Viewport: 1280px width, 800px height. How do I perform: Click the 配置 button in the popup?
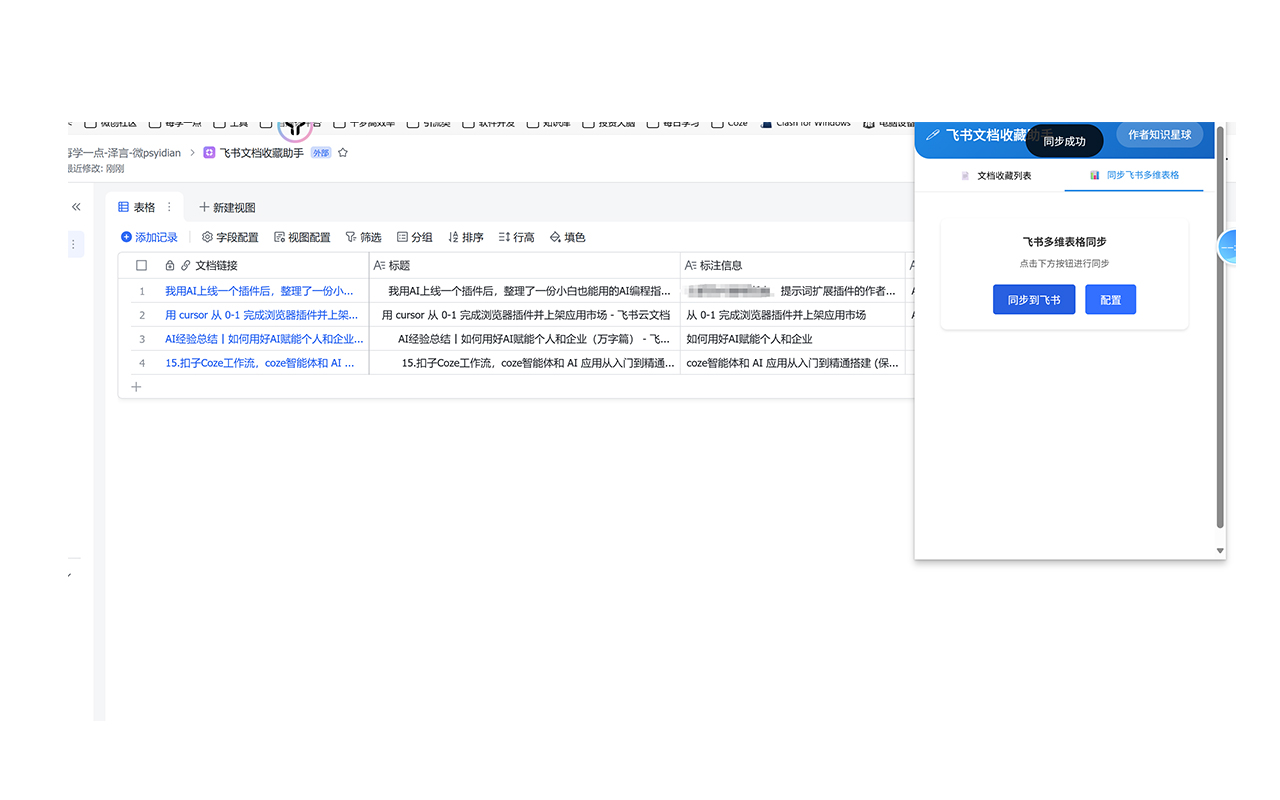1110,299
